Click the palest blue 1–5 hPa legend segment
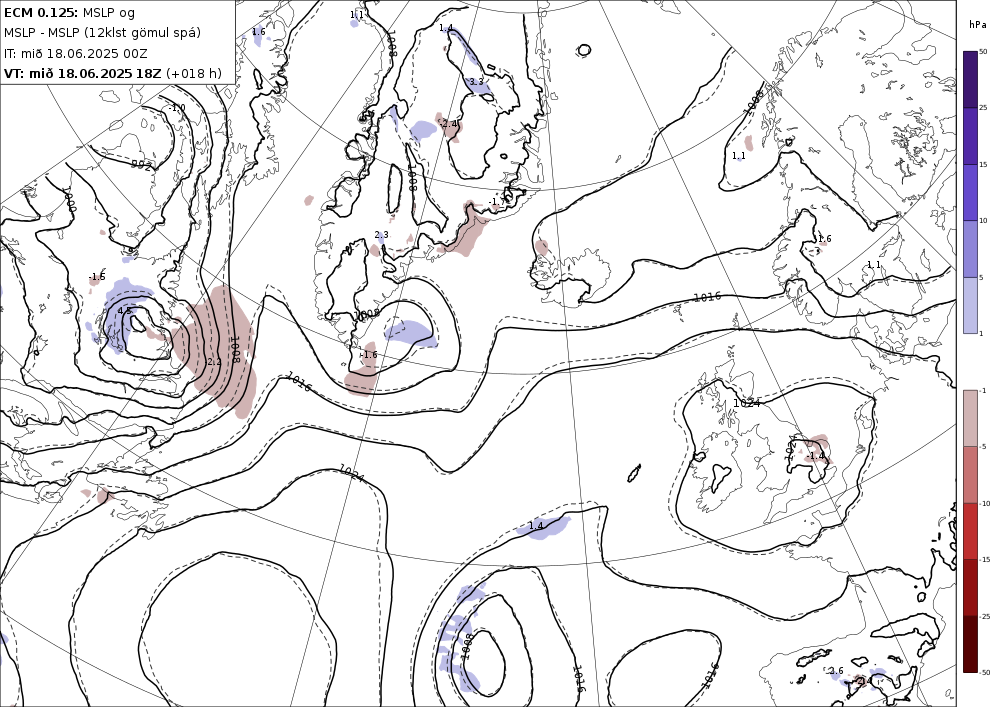1000x707 pixels. pos(970,305)
